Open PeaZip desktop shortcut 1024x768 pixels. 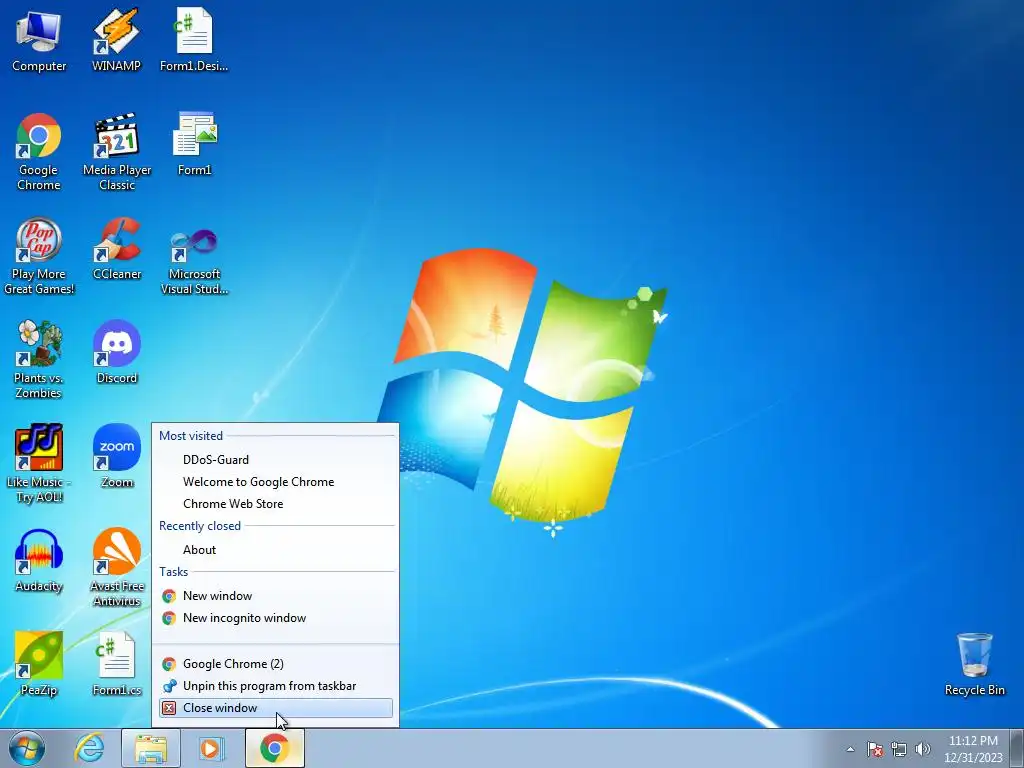coord(39,664)
